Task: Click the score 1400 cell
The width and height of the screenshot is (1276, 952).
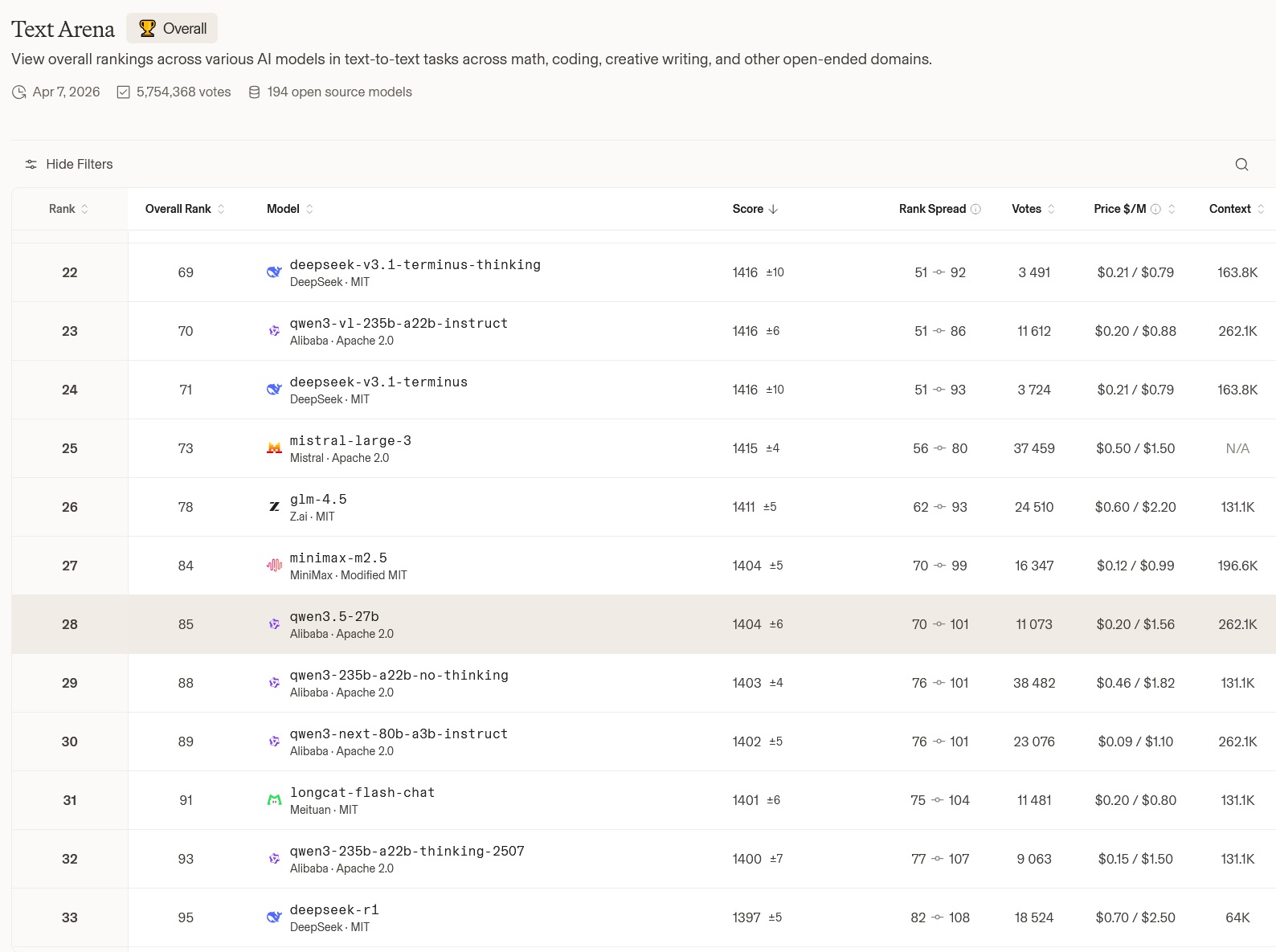Action: pos(746,859)
